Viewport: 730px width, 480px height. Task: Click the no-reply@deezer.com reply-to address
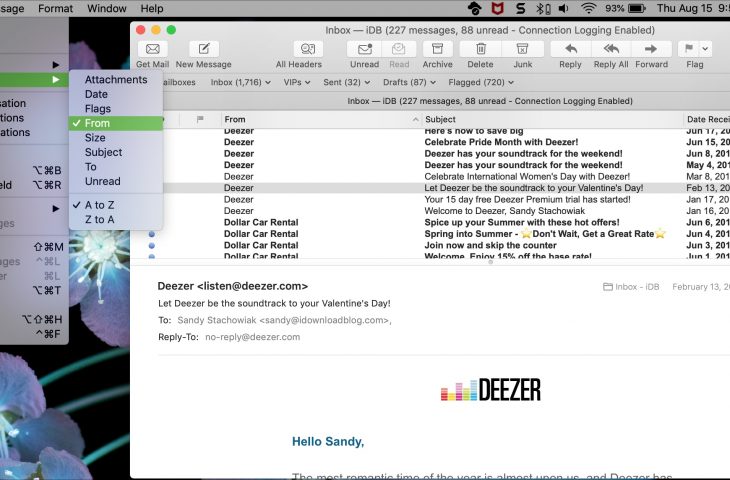pyautogui.click(x=252, y=337)
